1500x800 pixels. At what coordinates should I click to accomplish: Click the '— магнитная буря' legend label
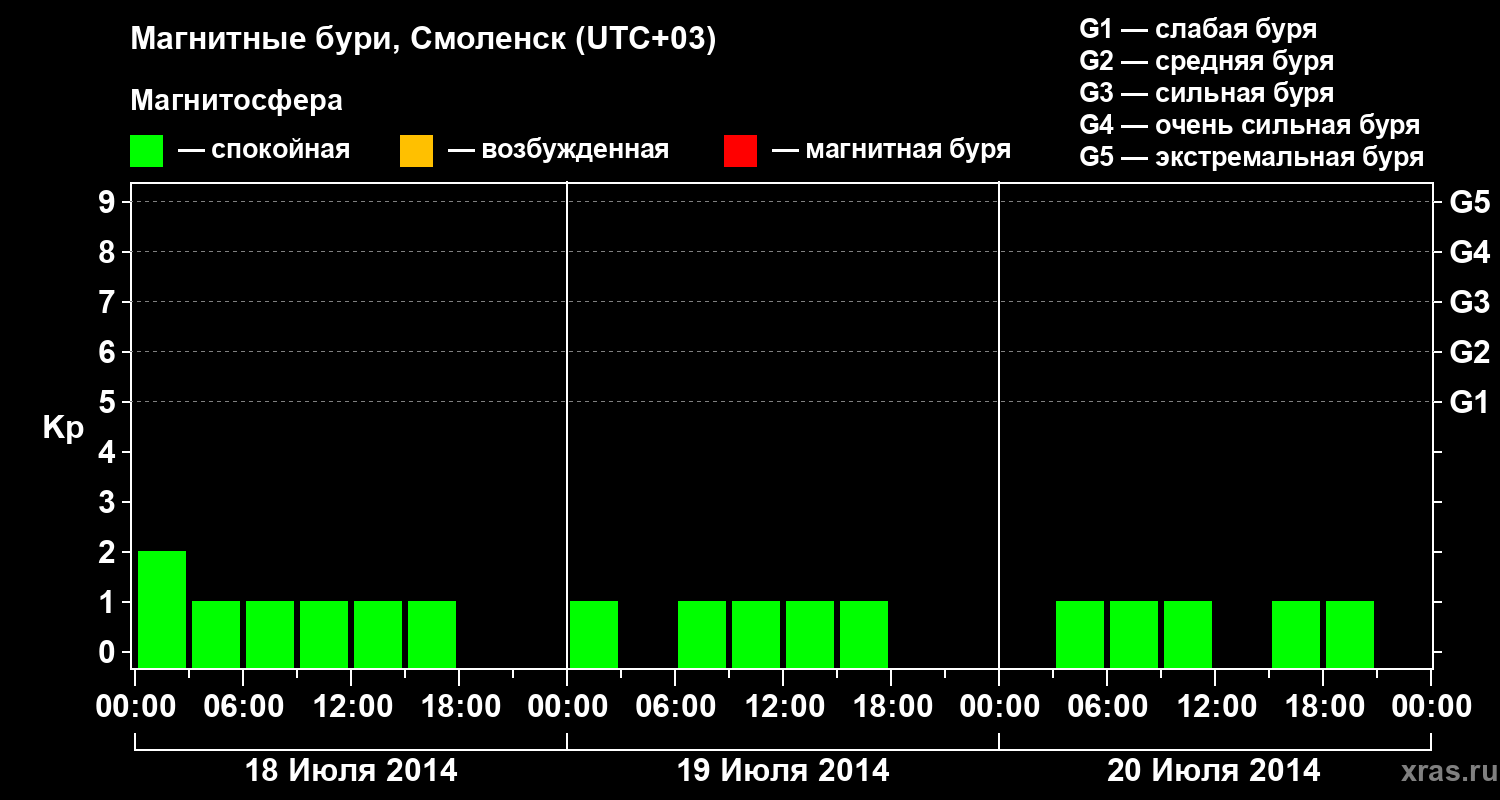pyautogui.click(x=891, y=150)
